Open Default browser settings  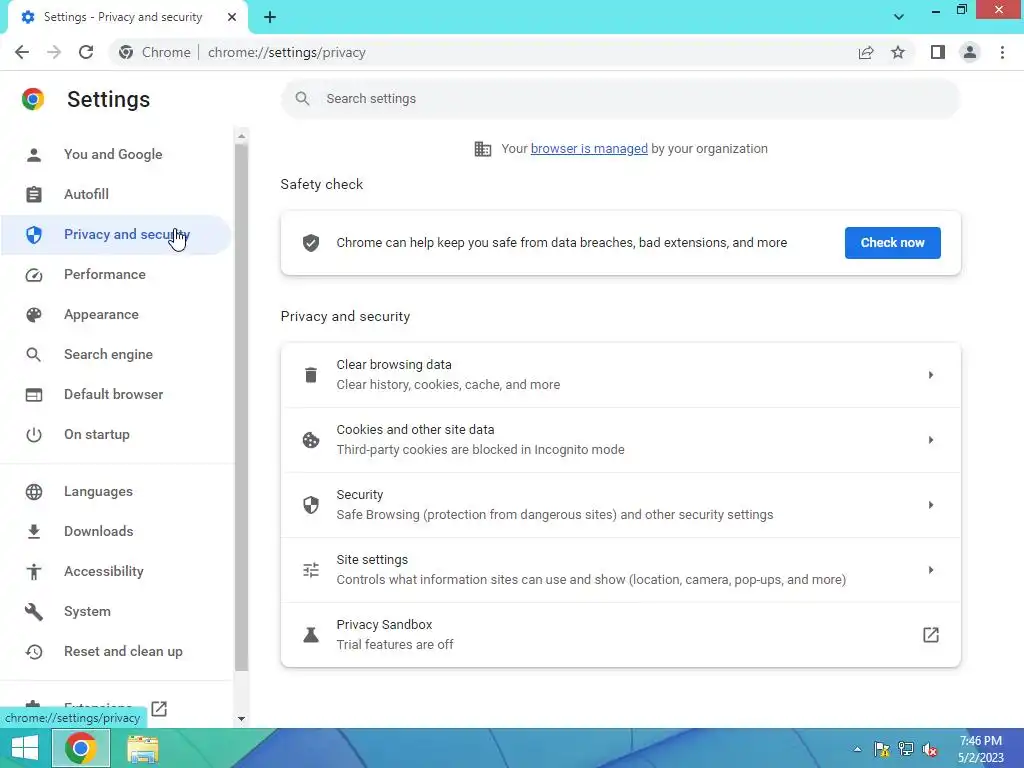116,394
